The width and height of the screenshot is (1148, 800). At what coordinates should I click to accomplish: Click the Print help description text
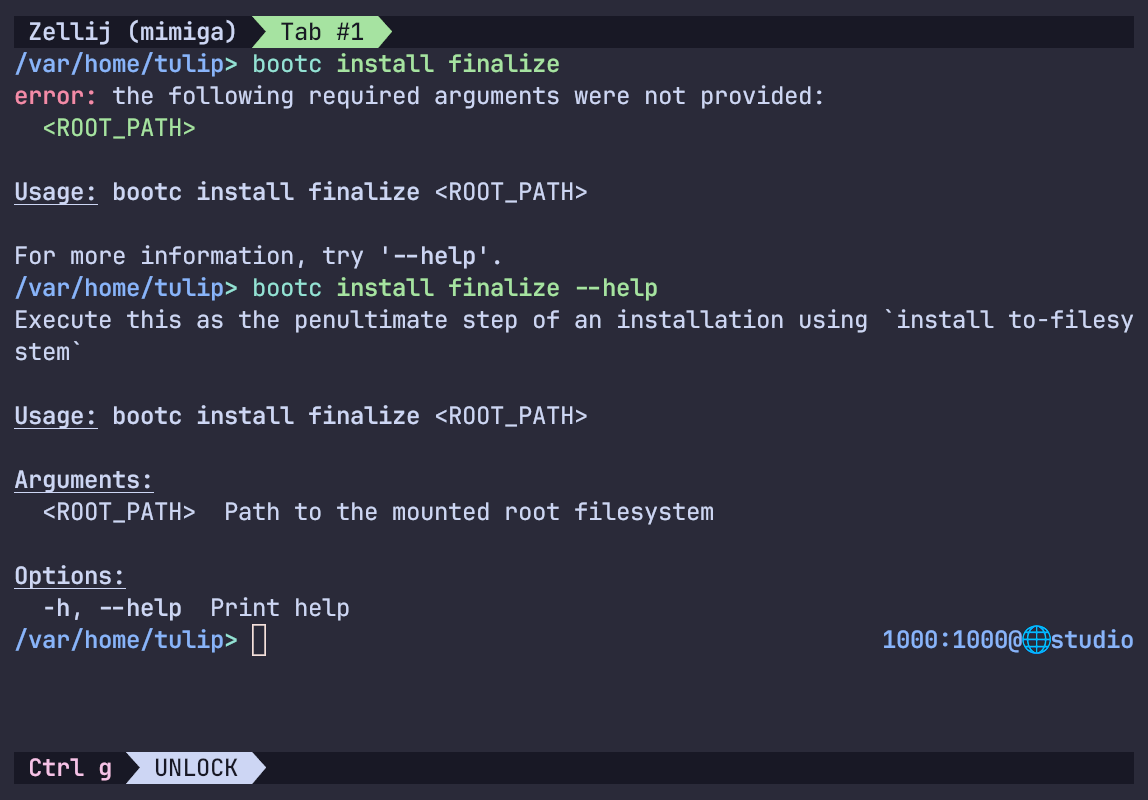click(x=279, y=608)
